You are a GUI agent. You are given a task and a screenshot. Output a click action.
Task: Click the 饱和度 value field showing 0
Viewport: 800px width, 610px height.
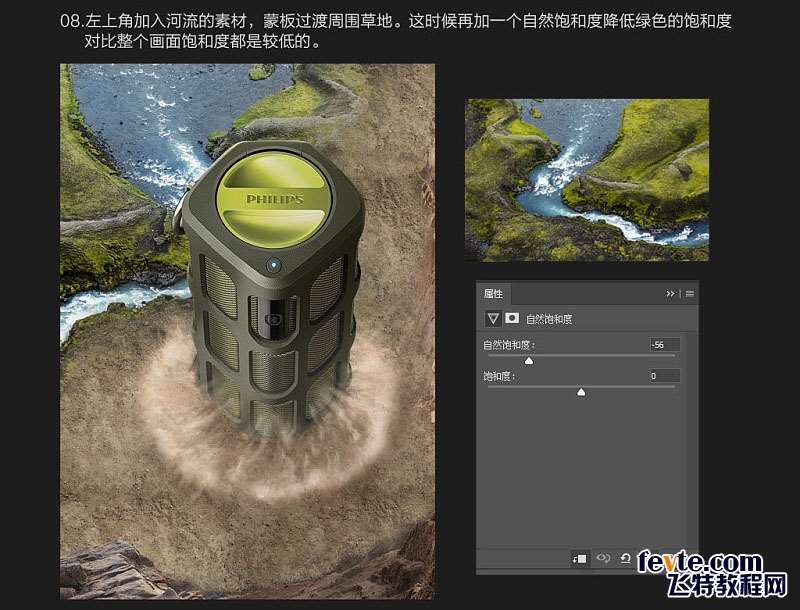point(664,376)
